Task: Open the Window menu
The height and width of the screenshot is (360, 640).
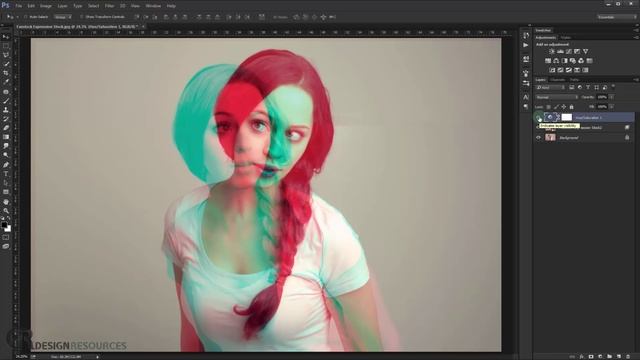Action: point(153,6)
